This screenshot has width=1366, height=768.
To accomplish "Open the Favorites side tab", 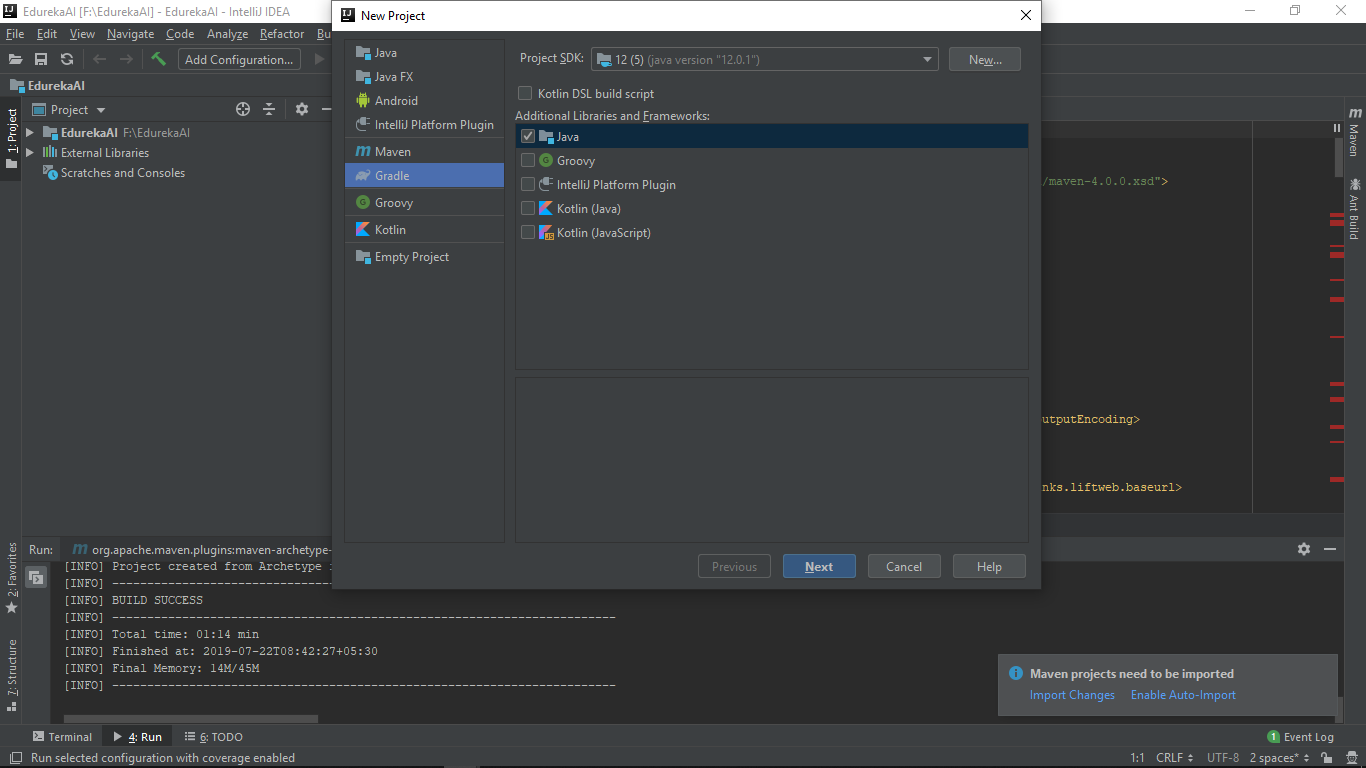I will (x=12, y=578).
